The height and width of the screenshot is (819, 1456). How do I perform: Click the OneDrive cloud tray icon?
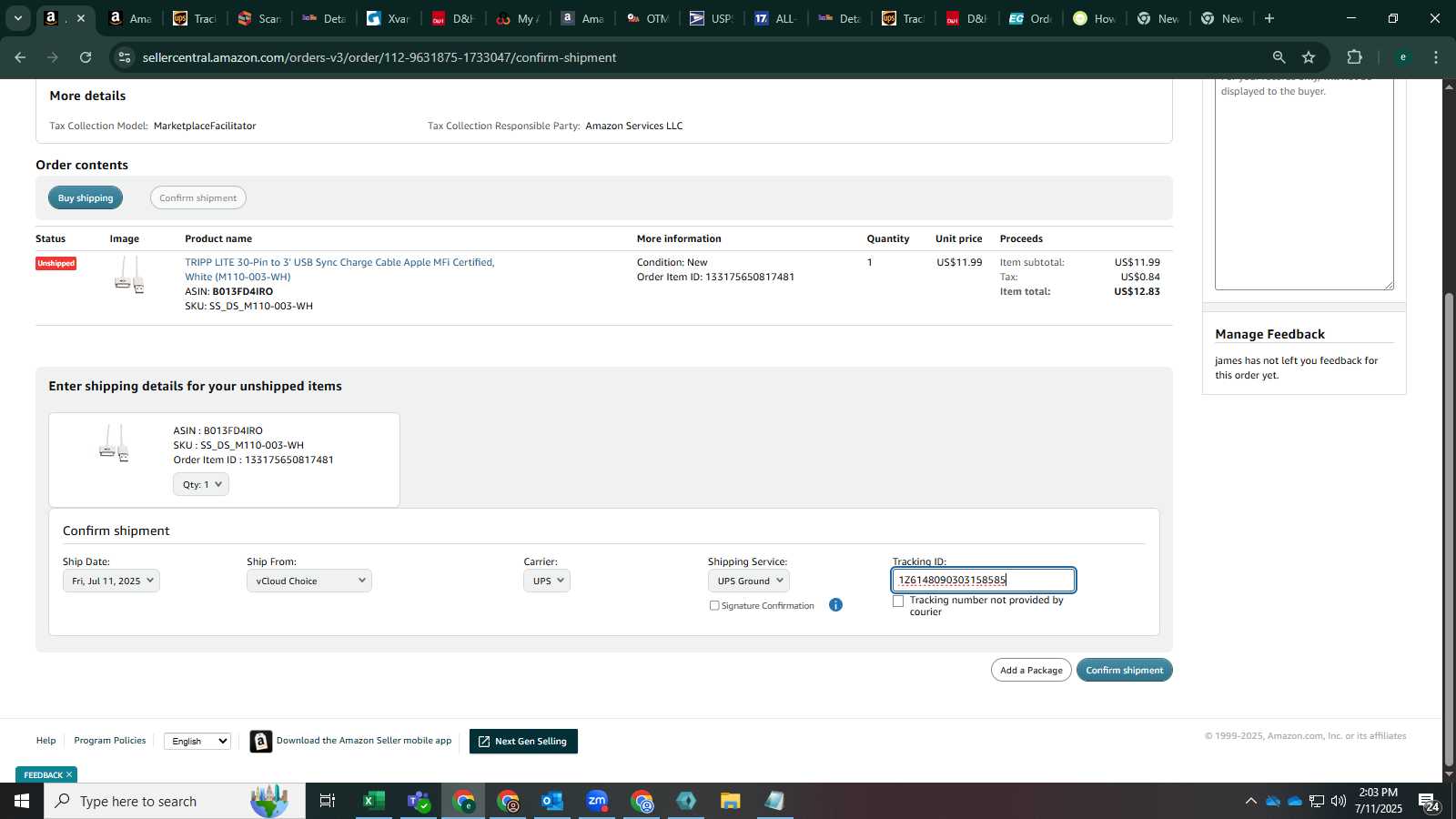(x=1294, y=801)
